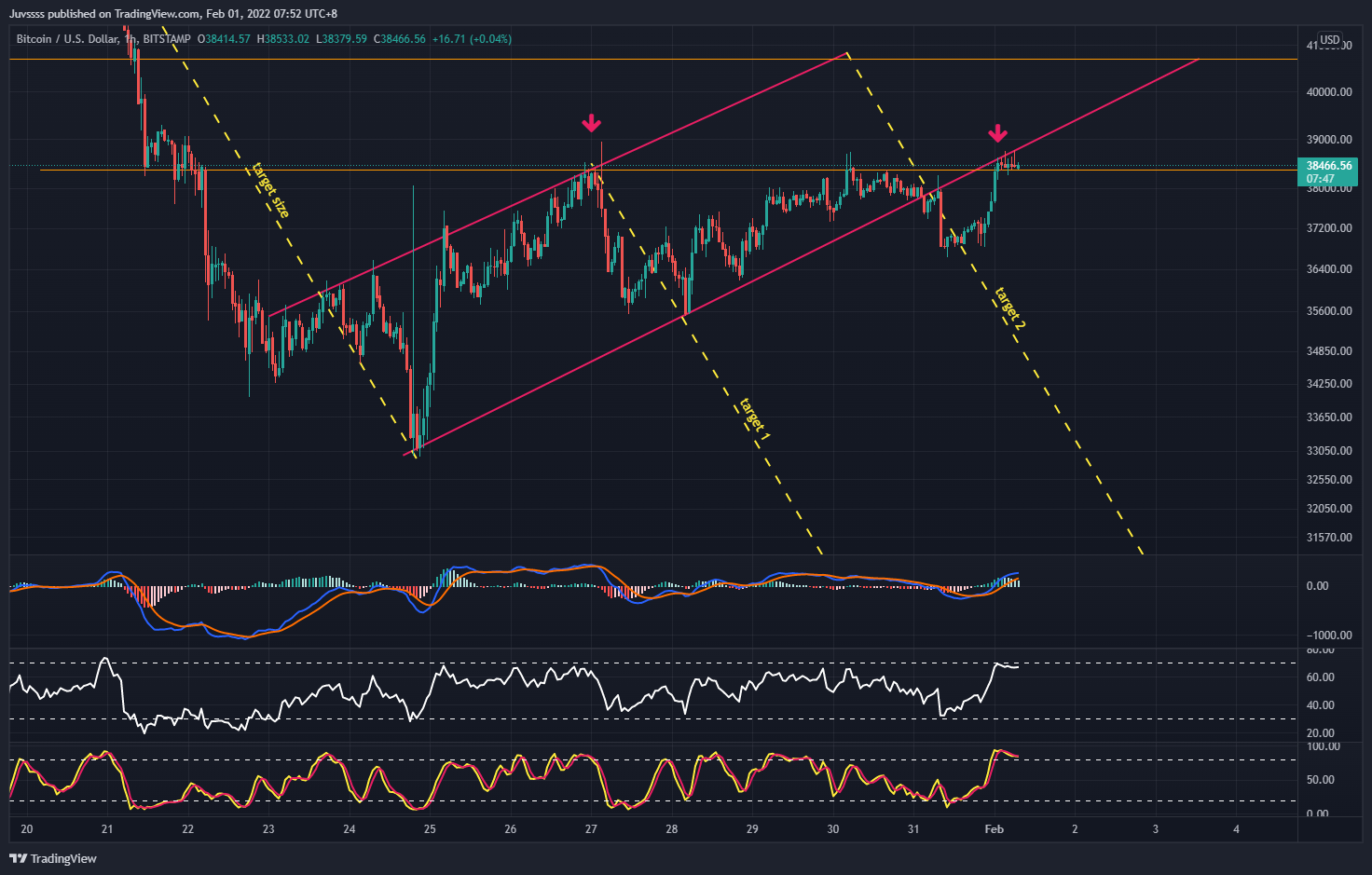
Task: Click the 32050.00 price axis label
Action: [x=1329, y=509]
